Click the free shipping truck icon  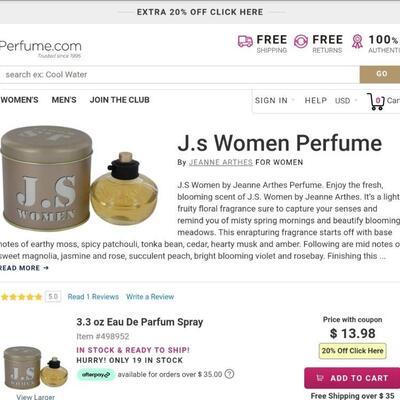pyautogui.click(x=245, y=42)
